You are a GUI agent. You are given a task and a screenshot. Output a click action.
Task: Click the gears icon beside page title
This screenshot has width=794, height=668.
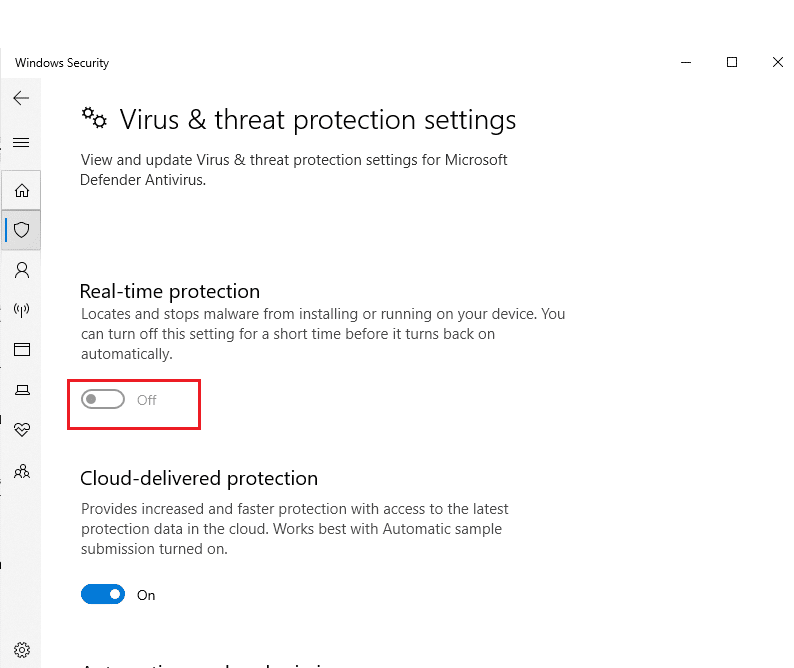tap(94, 119)
